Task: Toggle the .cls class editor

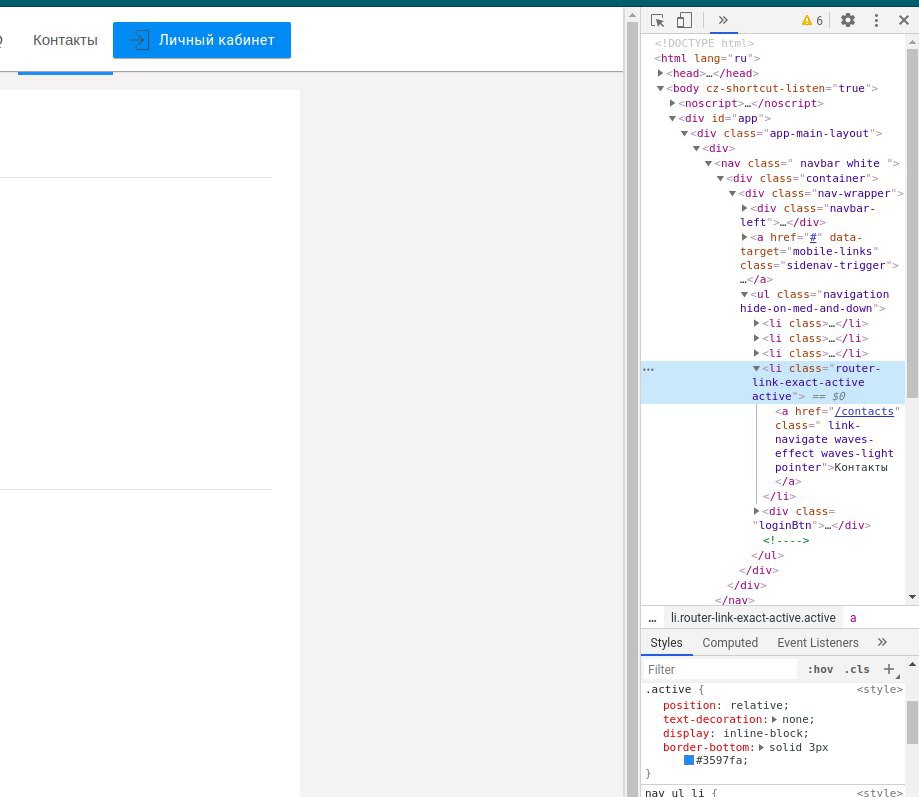Action: [857, 669]
